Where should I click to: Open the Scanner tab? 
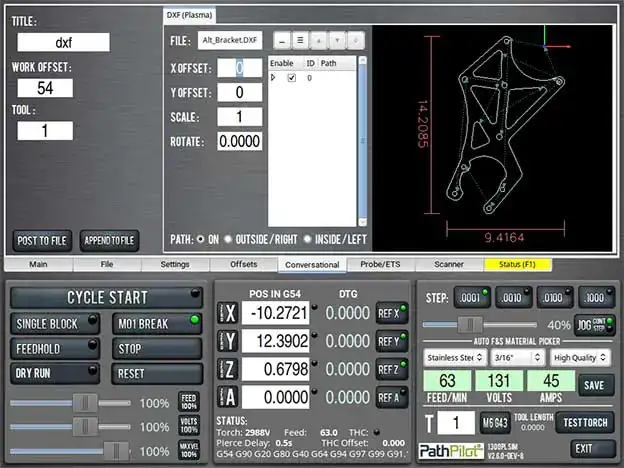[449, 264]
